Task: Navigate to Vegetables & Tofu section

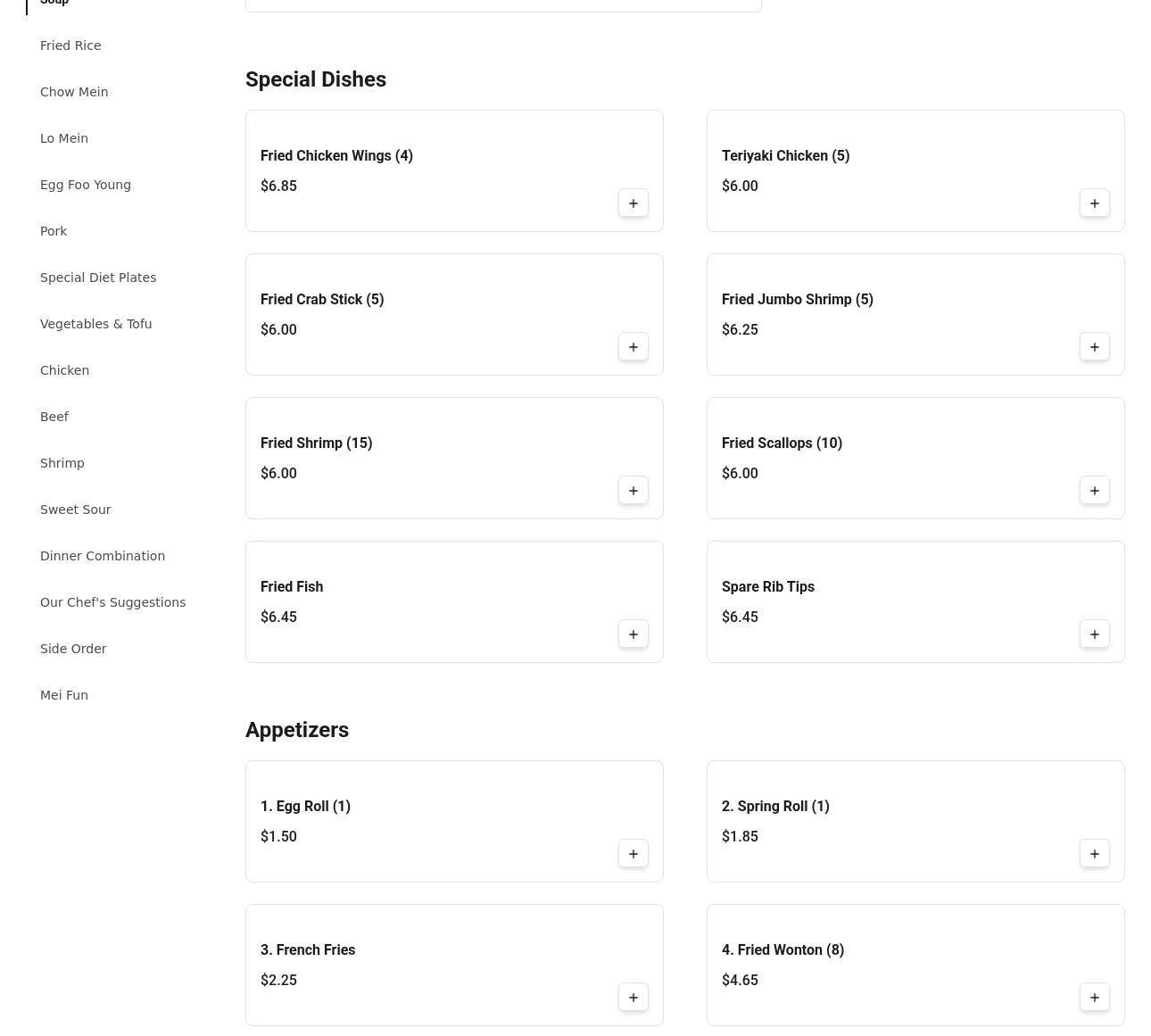Action: [x=95, y=324]
